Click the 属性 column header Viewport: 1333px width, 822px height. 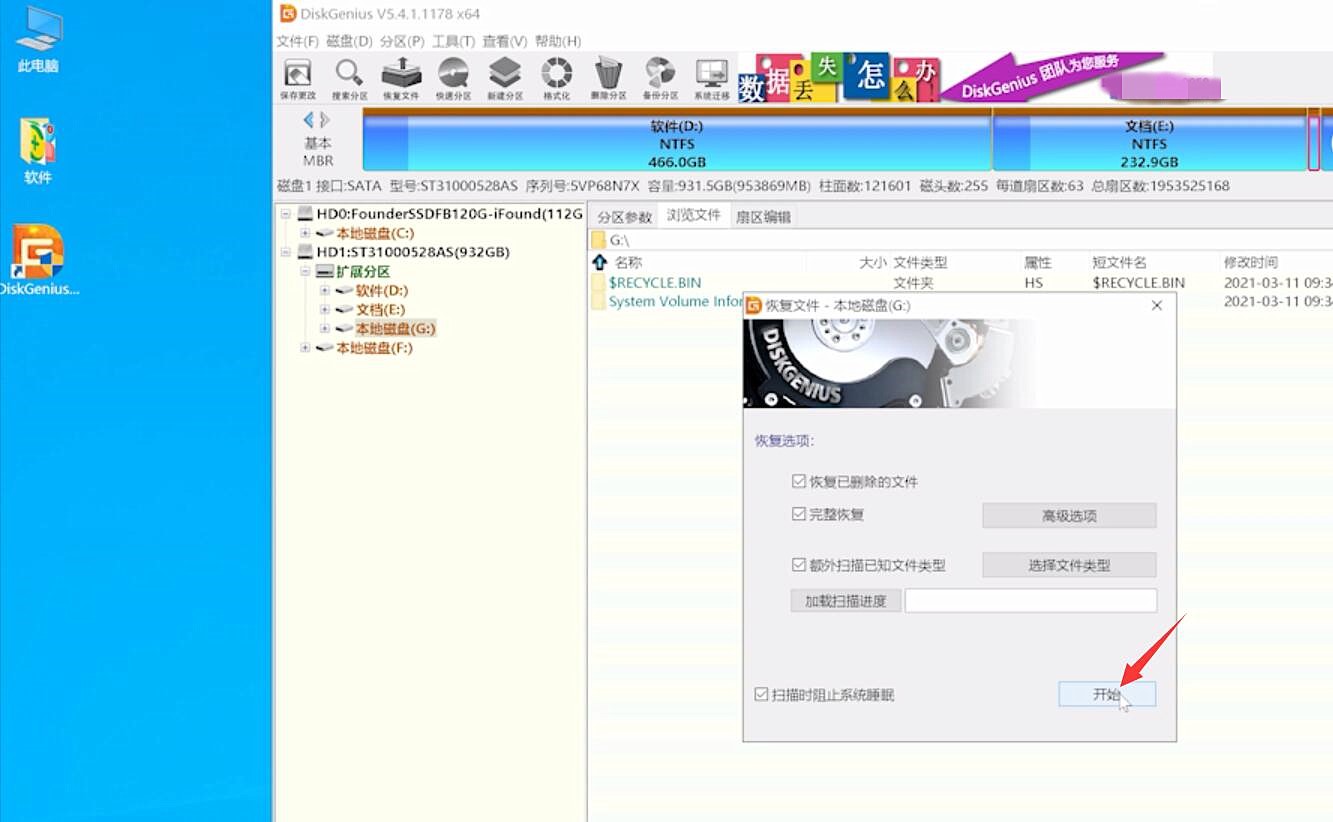pyautogui.click(x=1038, y=262)
